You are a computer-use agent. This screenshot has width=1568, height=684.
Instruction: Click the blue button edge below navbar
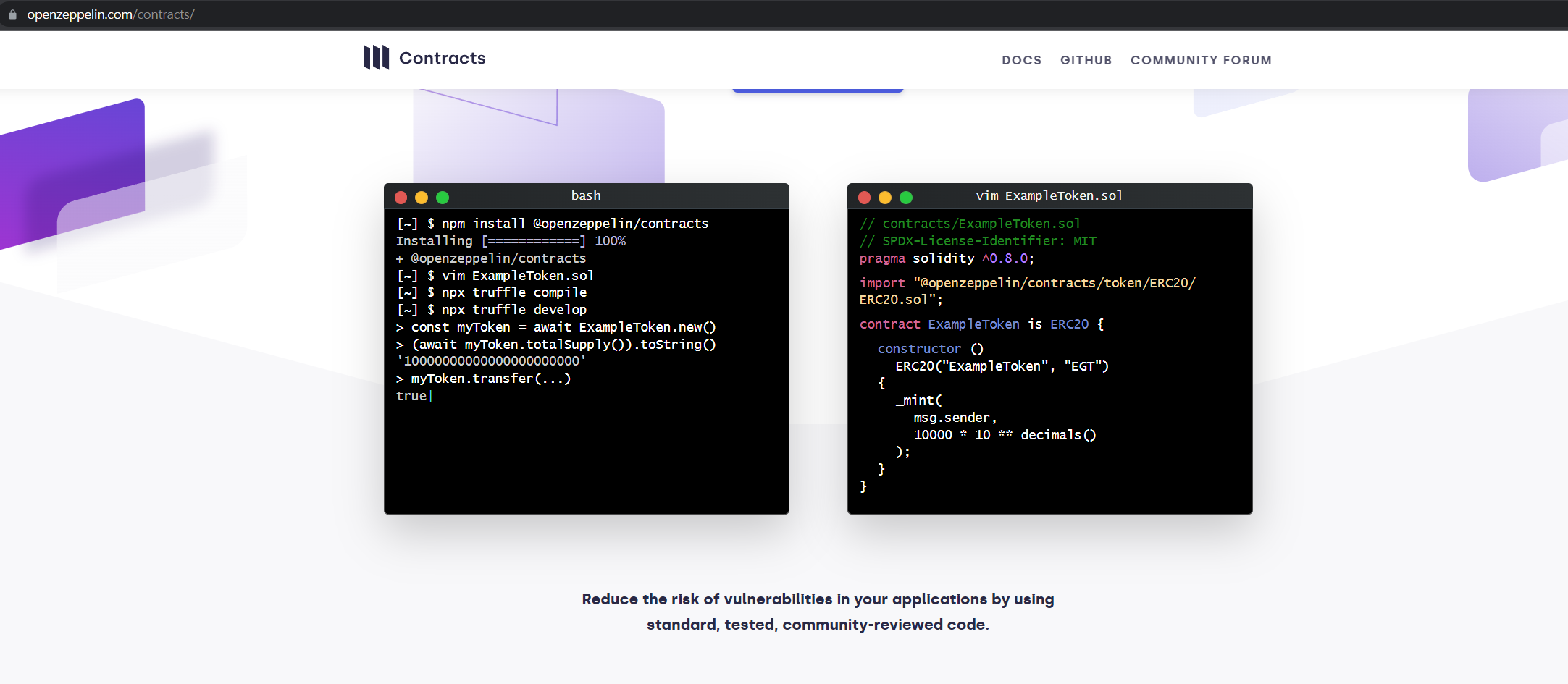tap(818, 90)
